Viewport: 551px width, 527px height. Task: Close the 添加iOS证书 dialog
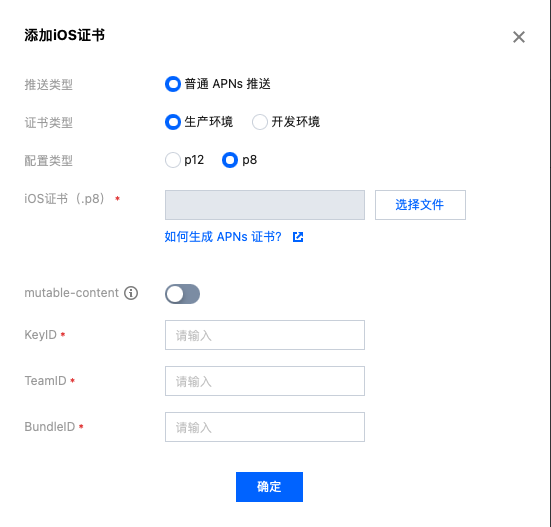(x=519, y=37)
